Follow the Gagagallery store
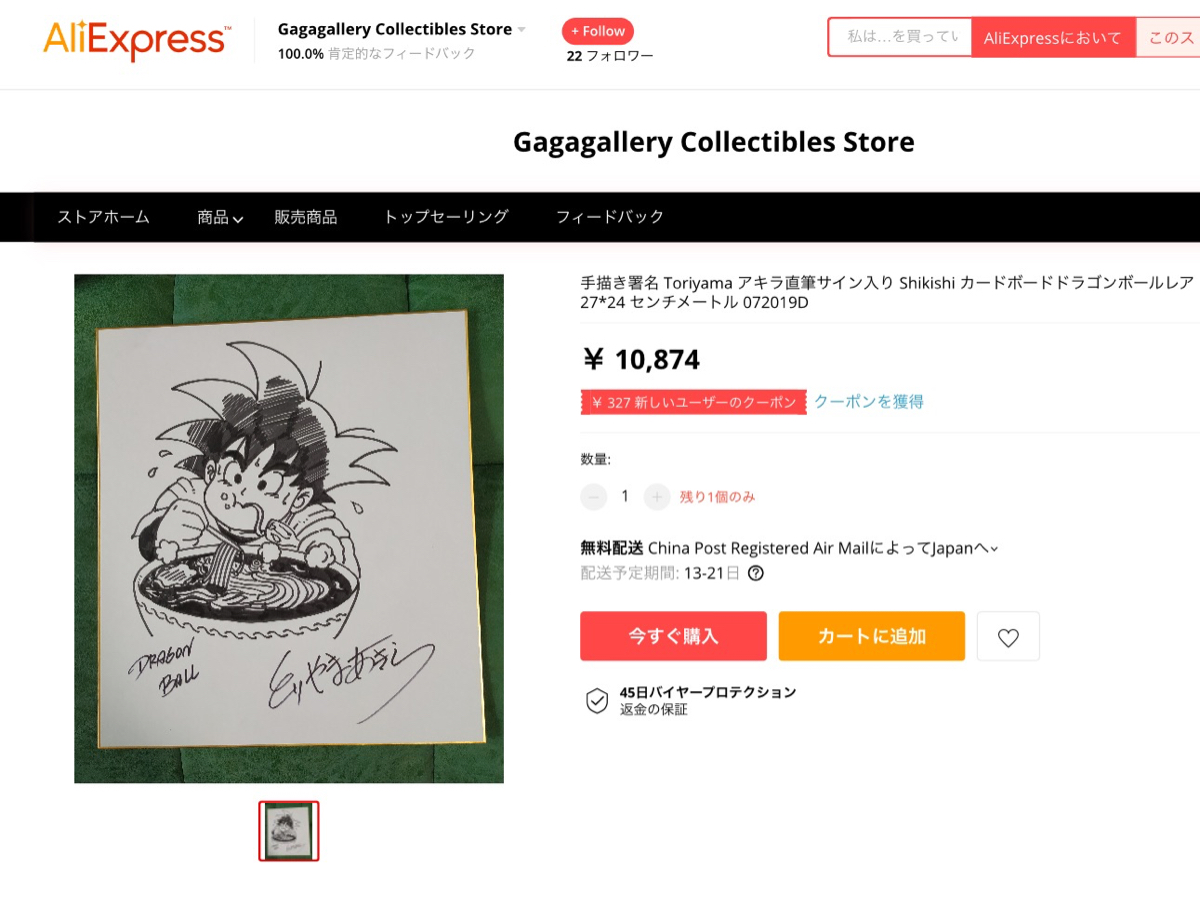Screen dimensions: 1200x909 click(x=597, y=31)
